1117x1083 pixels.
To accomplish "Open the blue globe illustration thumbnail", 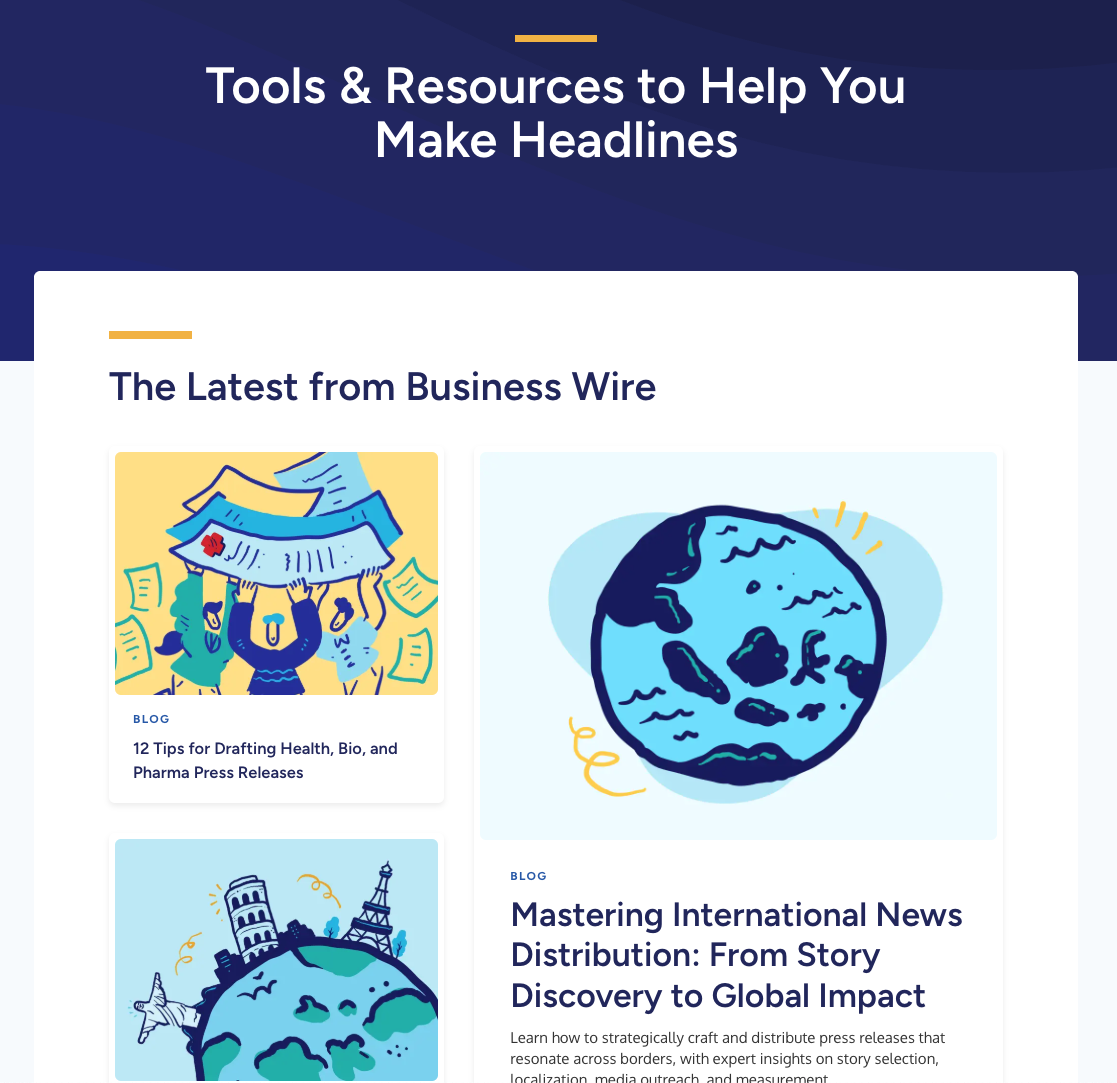I will [738, 646].
